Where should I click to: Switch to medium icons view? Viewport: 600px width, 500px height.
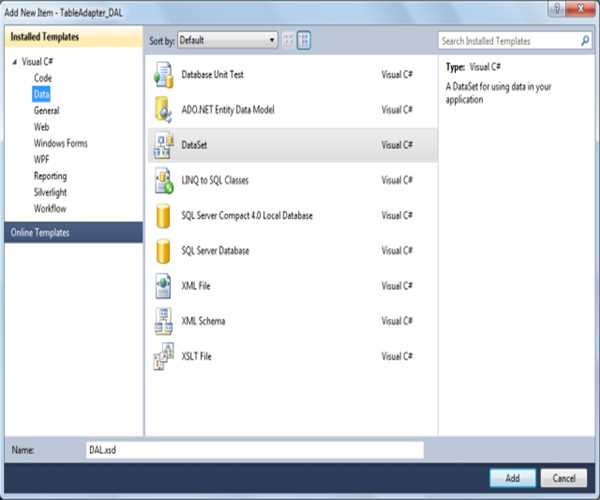point(305,41)
